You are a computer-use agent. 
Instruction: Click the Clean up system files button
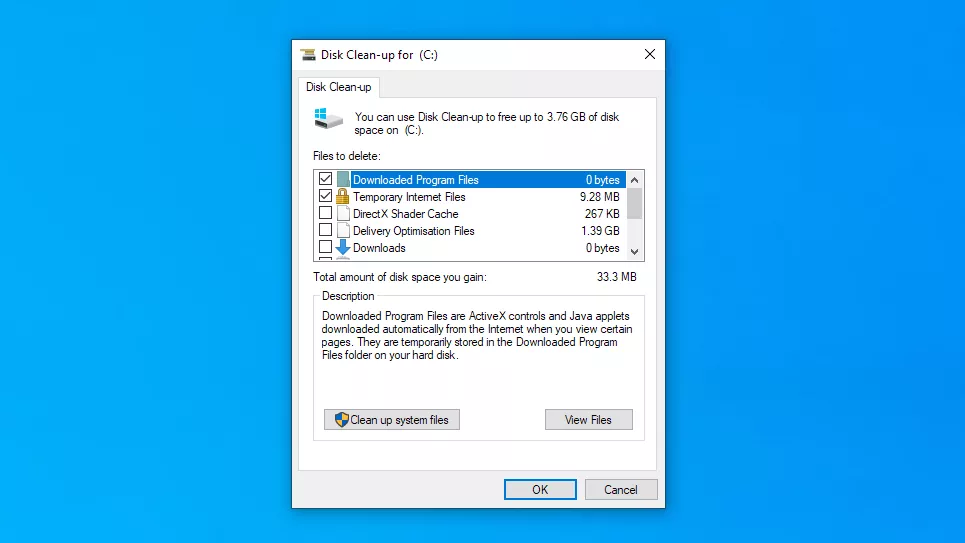(392, 420)
